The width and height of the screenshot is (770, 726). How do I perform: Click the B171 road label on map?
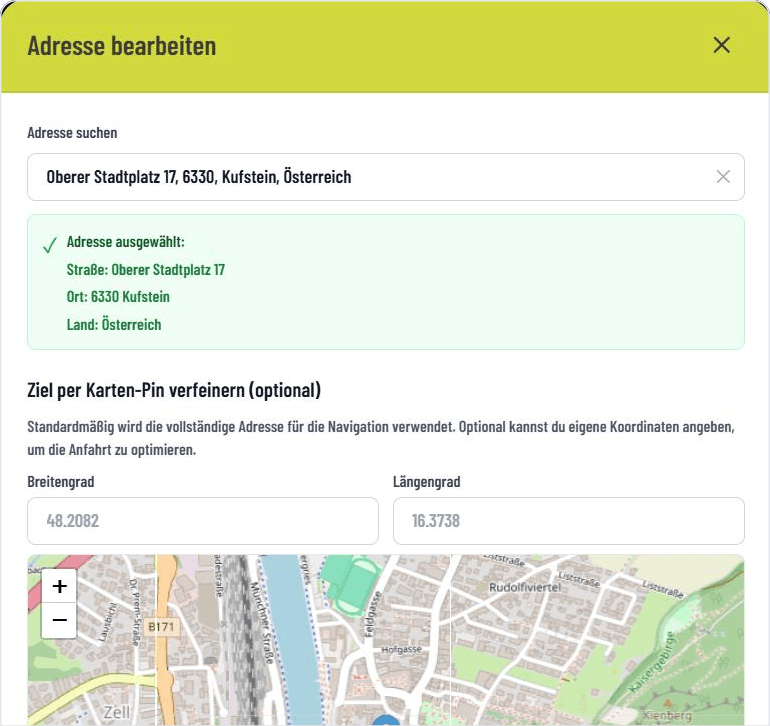161,627
